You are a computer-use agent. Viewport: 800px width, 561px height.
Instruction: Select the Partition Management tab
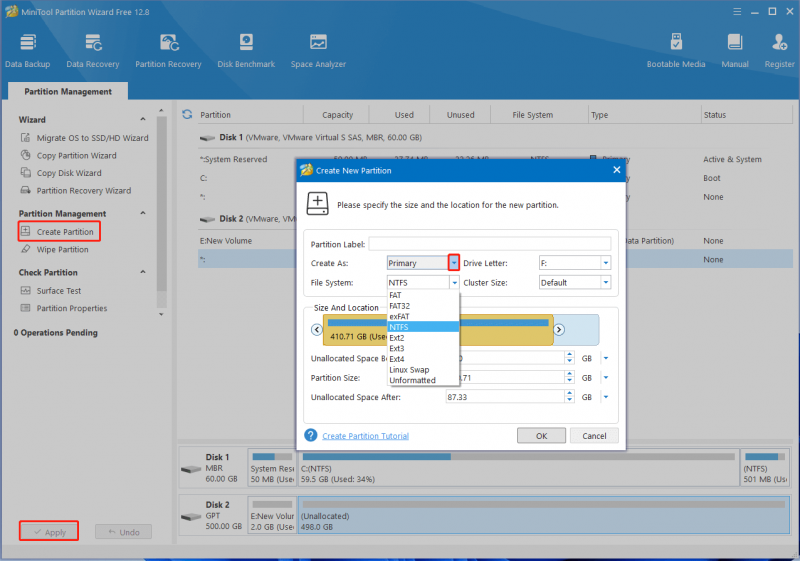[68, 91]
